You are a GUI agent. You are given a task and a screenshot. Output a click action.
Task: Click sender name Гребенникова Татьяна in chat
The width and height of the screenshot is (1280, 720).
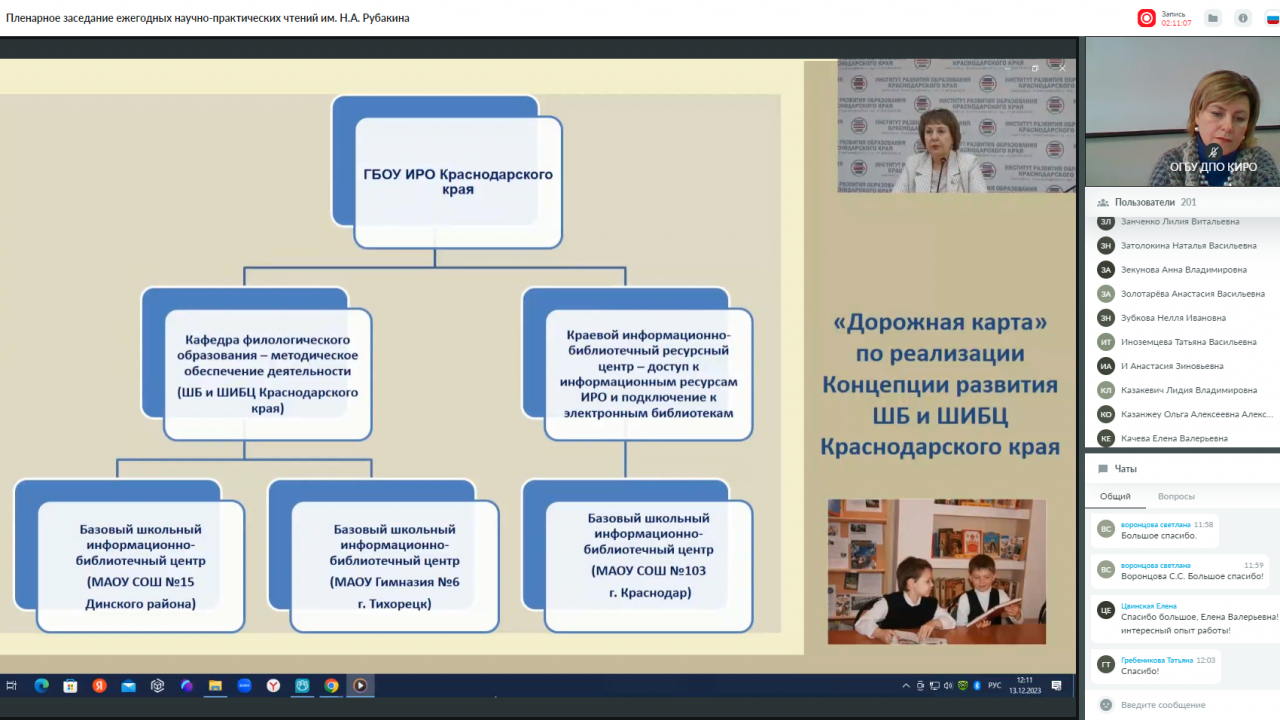pyautogui.click(x=1157, y=660)
